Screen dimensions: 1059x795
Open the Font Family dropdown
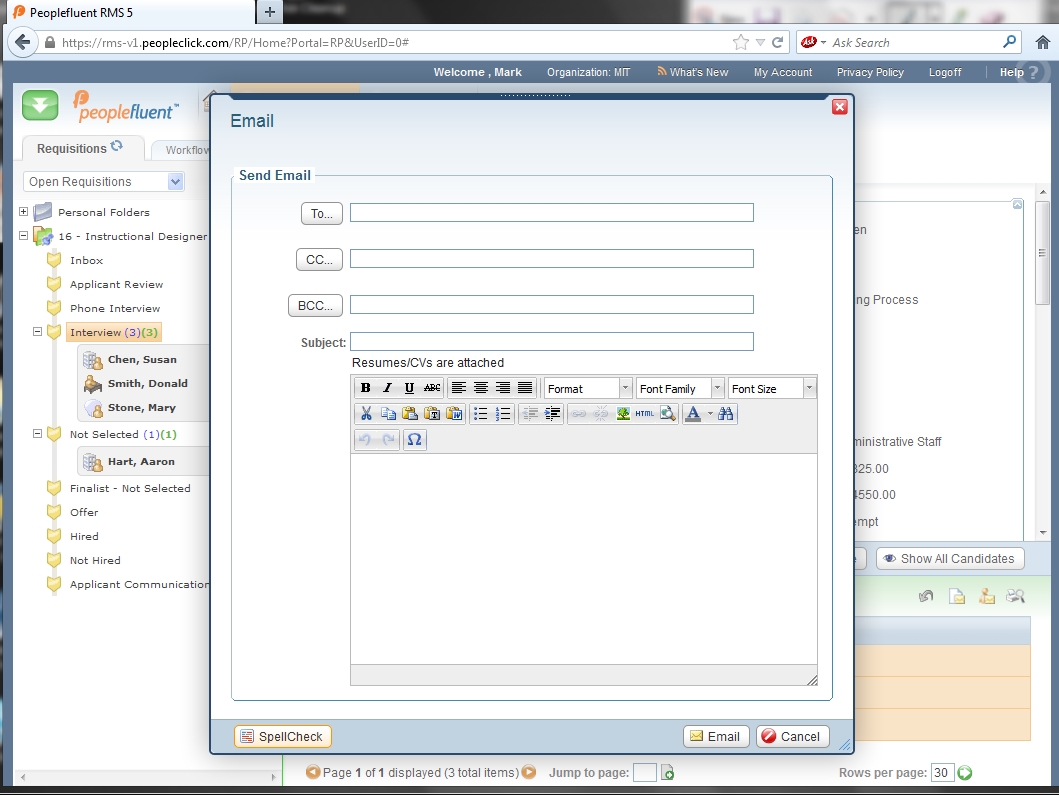pos(680,388)
